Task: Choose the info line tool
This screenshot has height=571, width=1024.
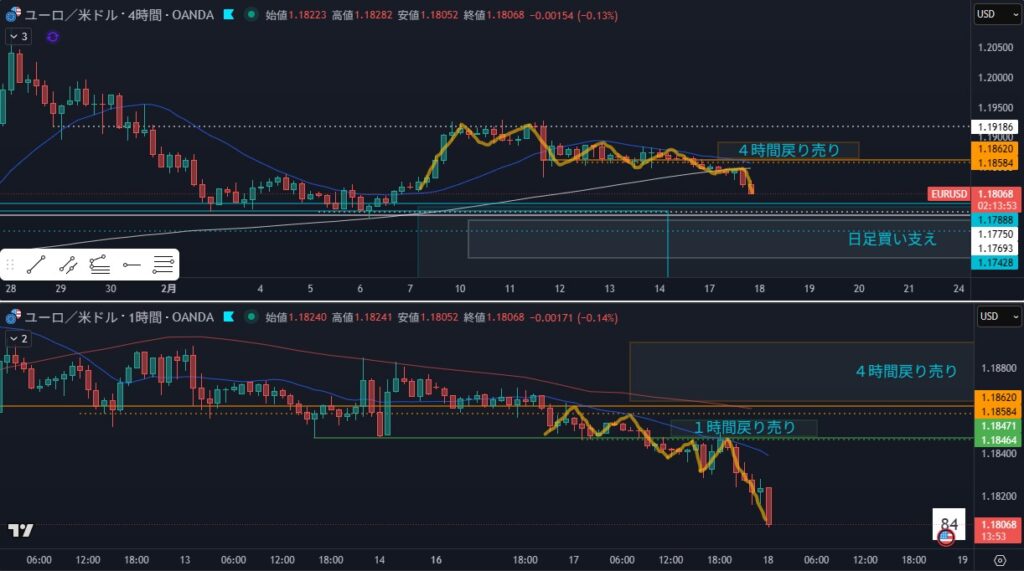Action: pos(99,265)
